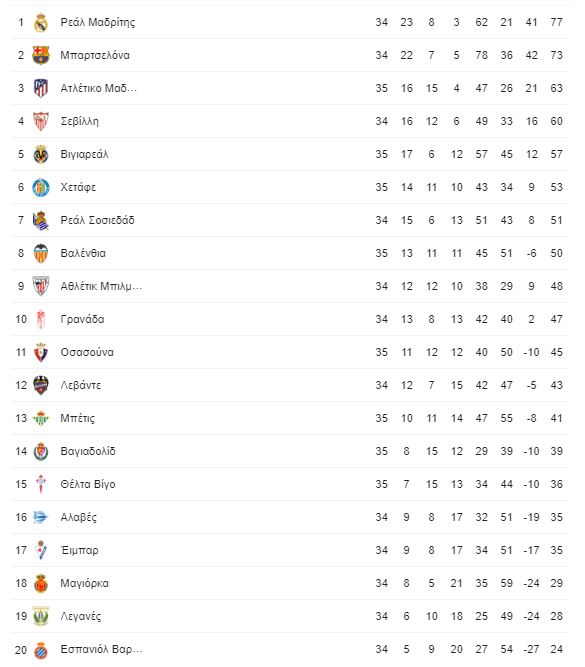585x667 pixels.
Task: Select the Θέλτα Βίγο row name
Action: coord(88,485)
